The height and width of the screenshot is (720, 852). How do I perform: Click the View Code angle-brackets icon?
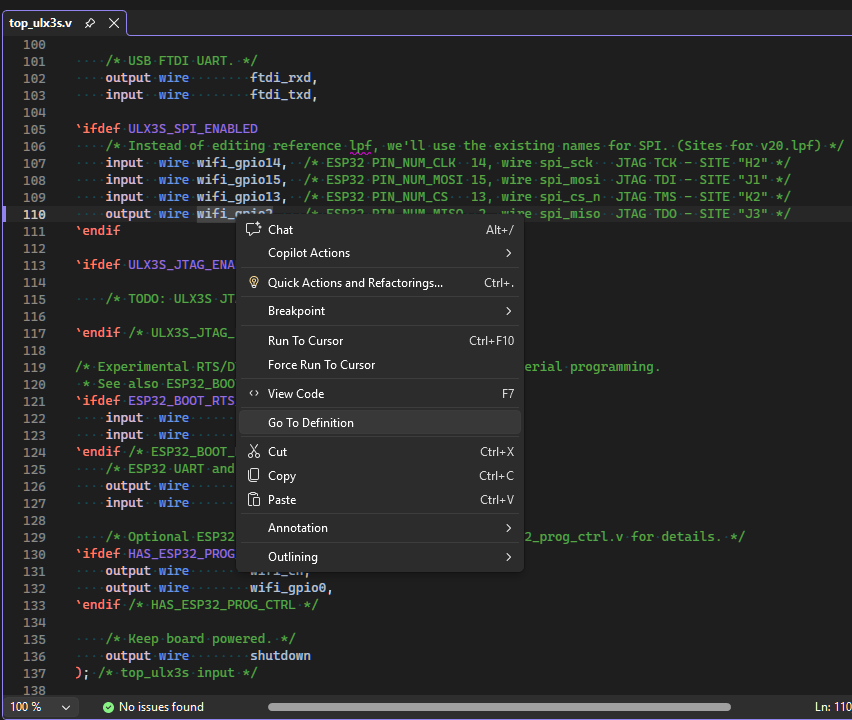tap(254, 393)
